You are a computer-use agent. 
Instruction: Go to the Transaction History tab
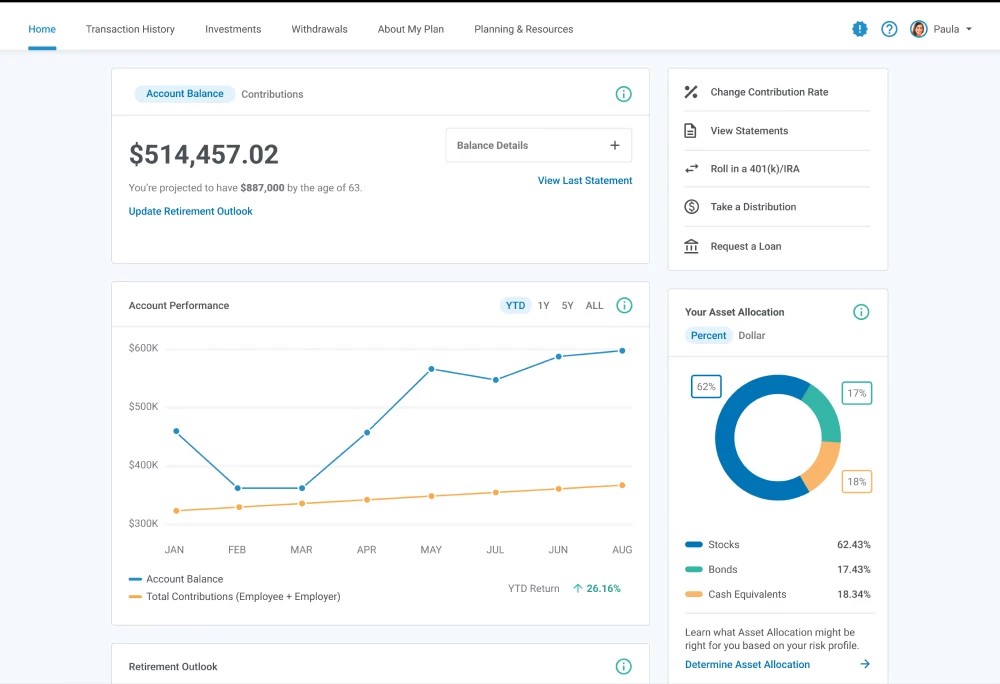coord(130,29)
